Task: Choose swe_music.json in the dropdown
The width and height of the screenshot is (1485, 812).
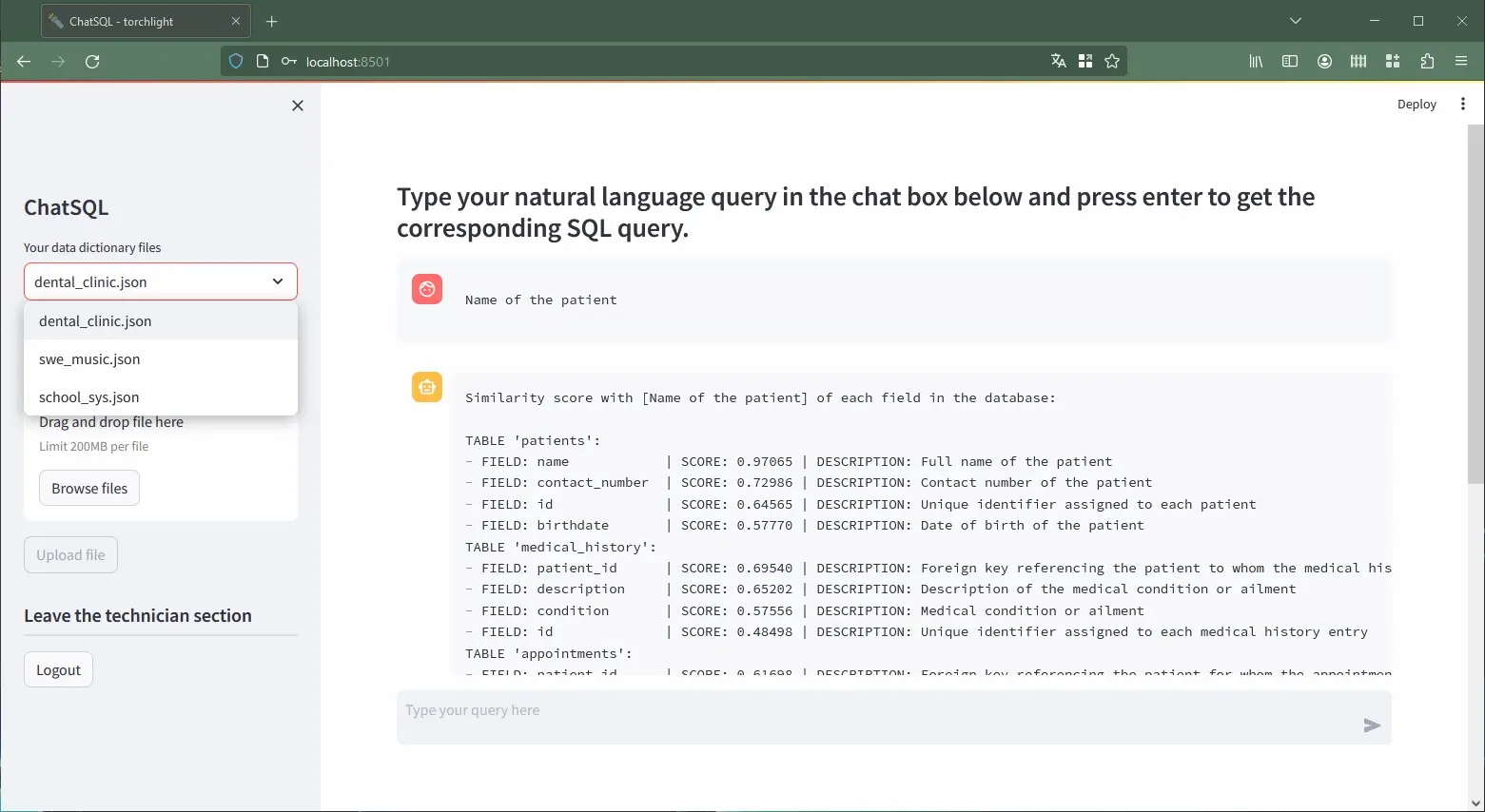Action: point(89,359)
